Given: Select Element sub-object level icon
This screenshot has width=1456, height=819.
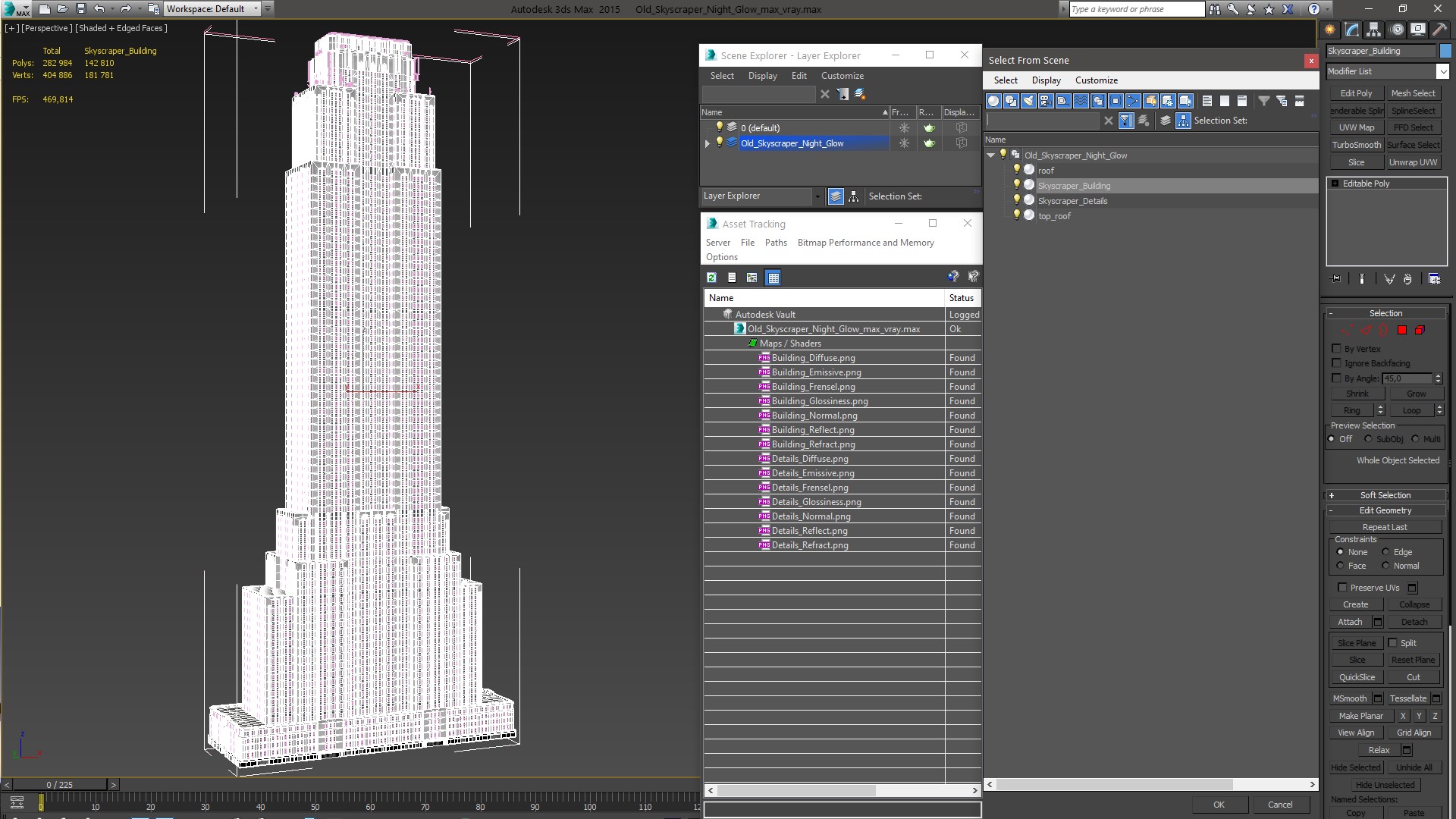Looking at the screenshot, I should [x=1420, y=331].
